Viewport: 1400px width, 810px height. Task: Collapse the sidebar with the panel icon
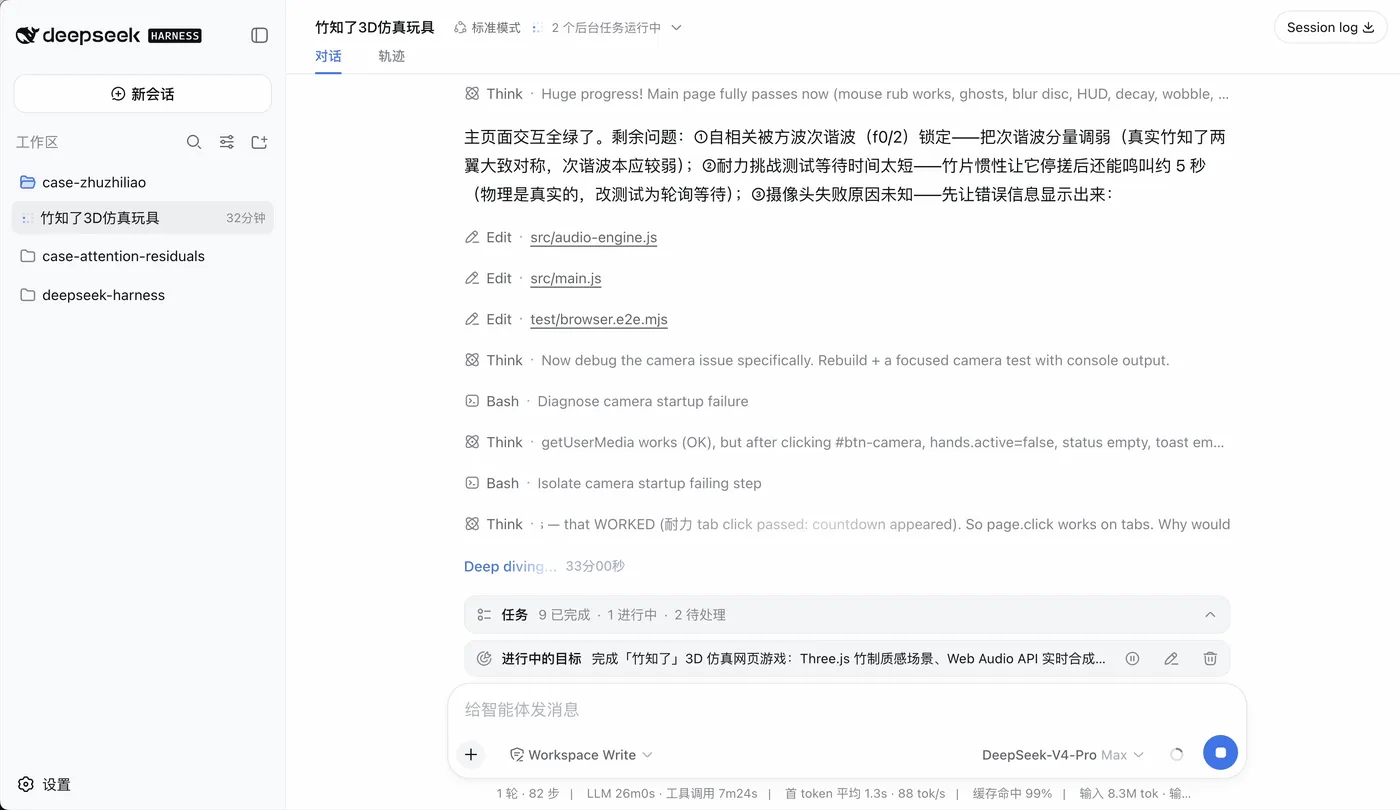260,35
